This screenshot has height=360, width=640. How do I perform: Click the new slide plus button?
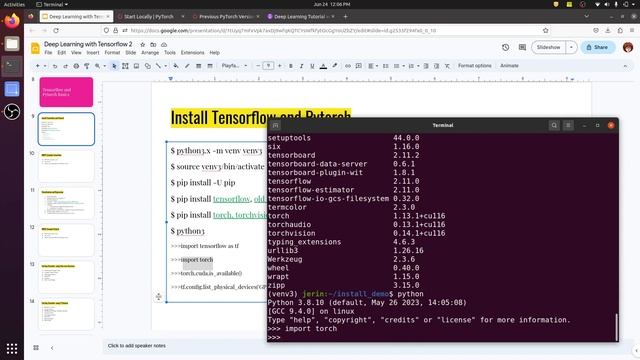[38, 66]
